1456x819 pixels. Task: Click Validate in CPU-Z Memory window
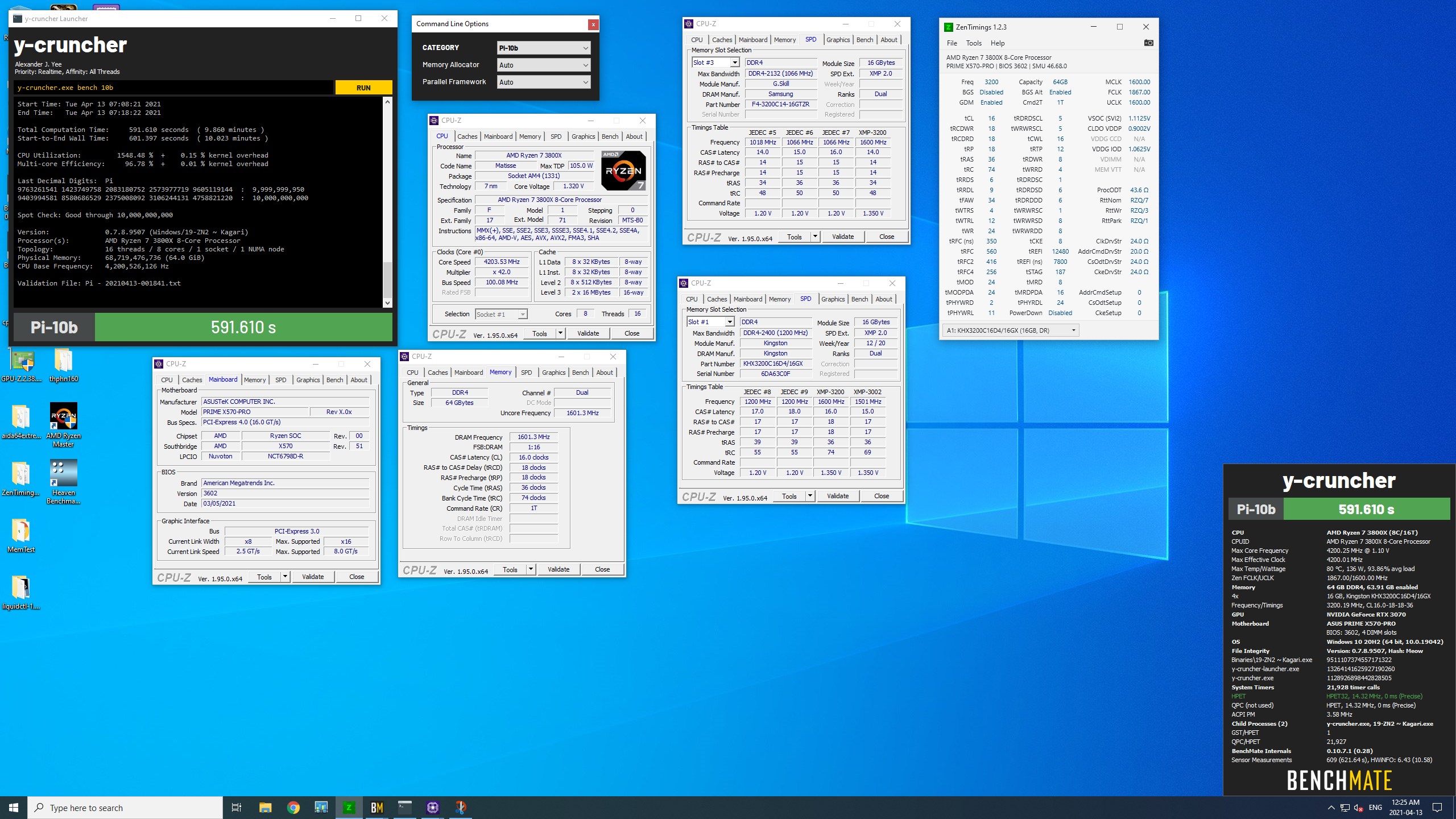tap(558, 569)
